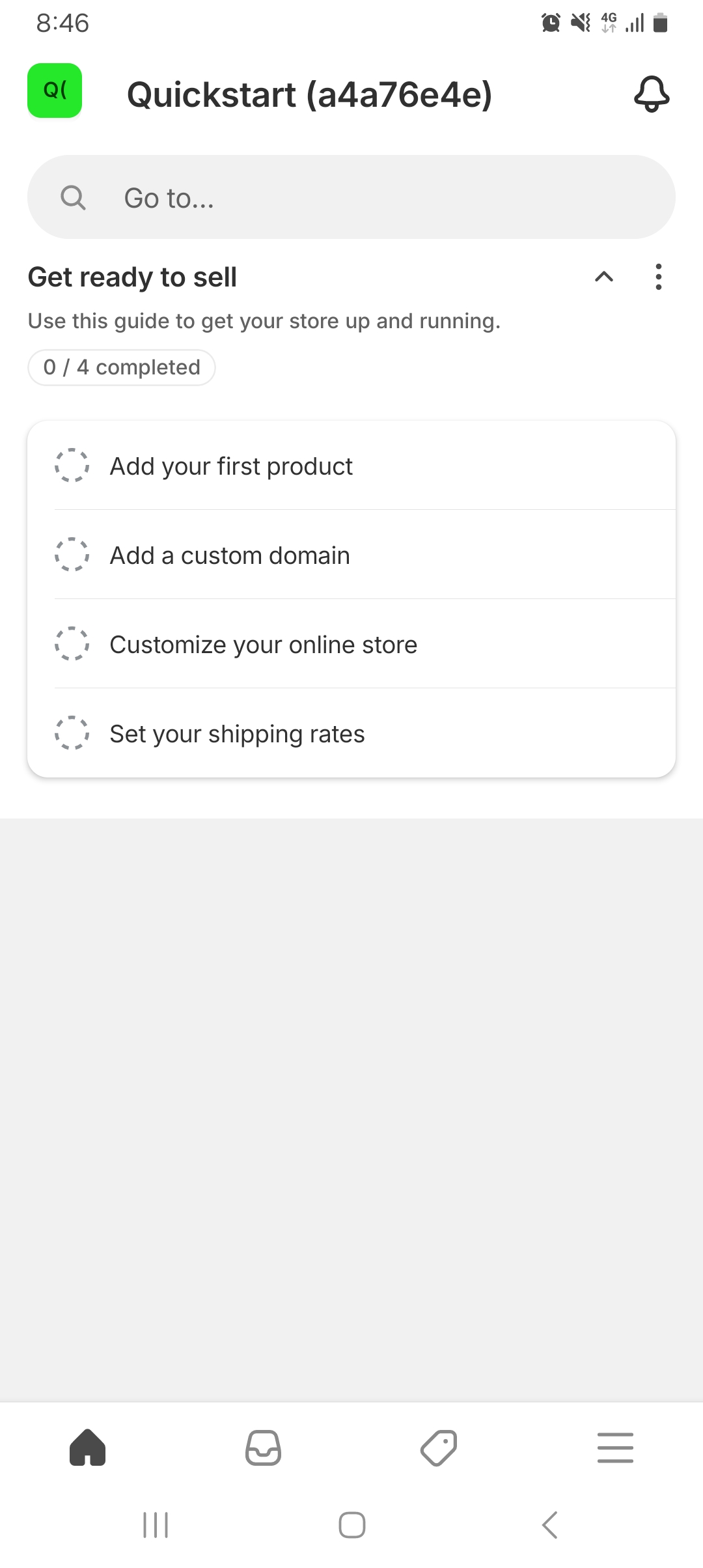703x1568 pixels.
Task: Open Customize your online store step
Action: click(x=264, y=645)
